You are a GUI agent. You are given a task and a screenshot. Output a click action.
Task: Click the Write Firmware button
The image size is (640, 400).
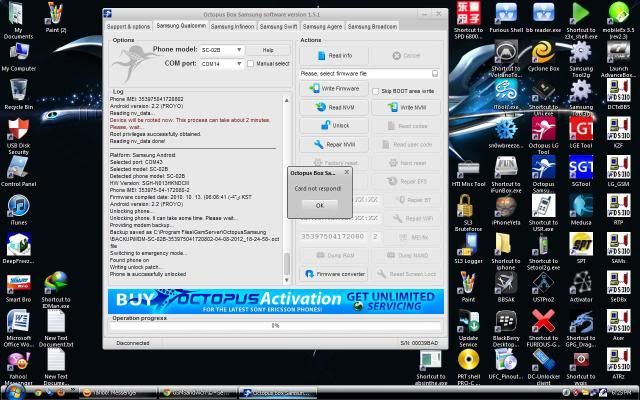[334, 89]
